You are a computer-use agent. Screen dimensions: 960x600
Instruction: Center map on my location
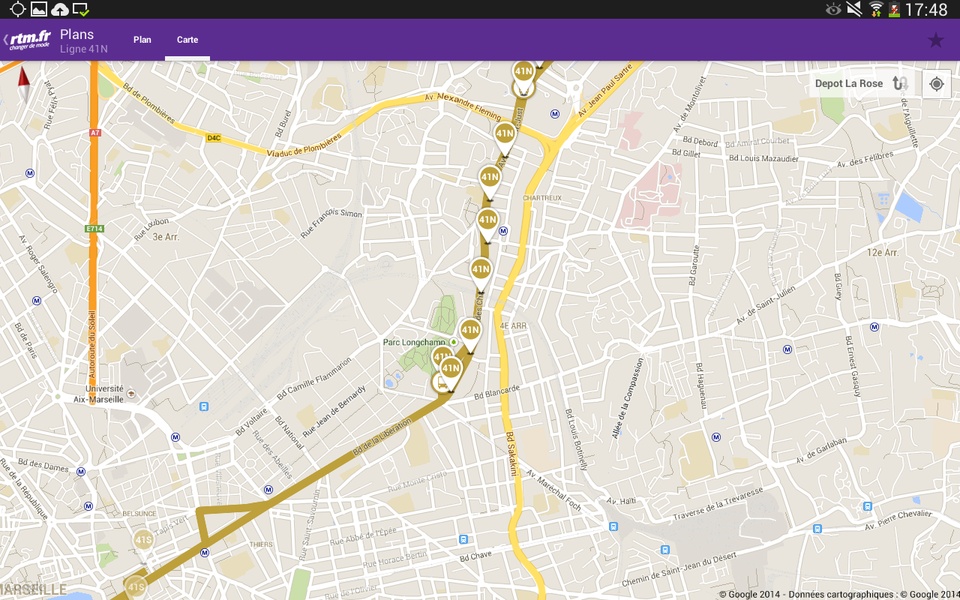pos(936,84)
